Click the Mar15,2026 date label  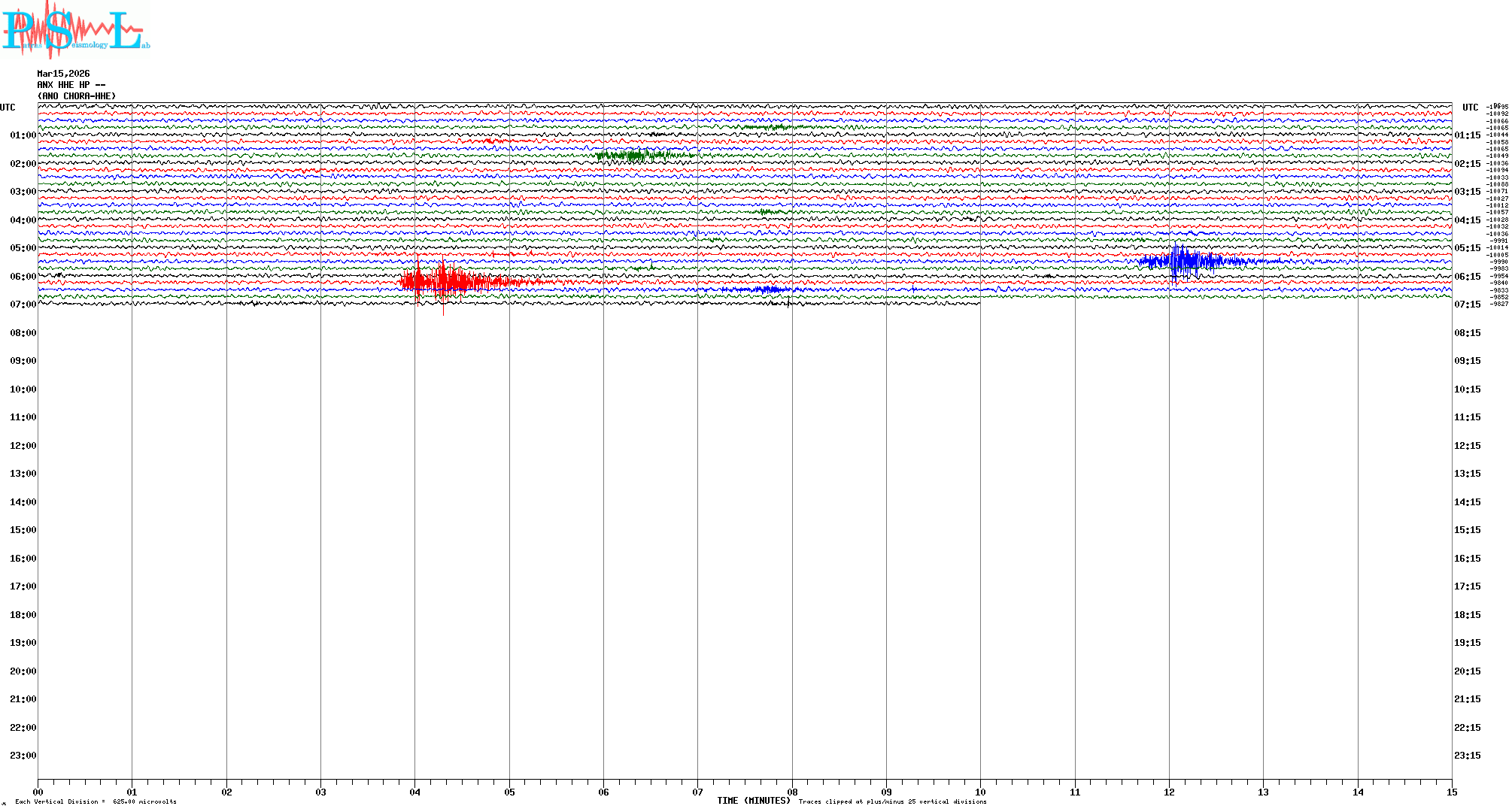click(63, 74)
